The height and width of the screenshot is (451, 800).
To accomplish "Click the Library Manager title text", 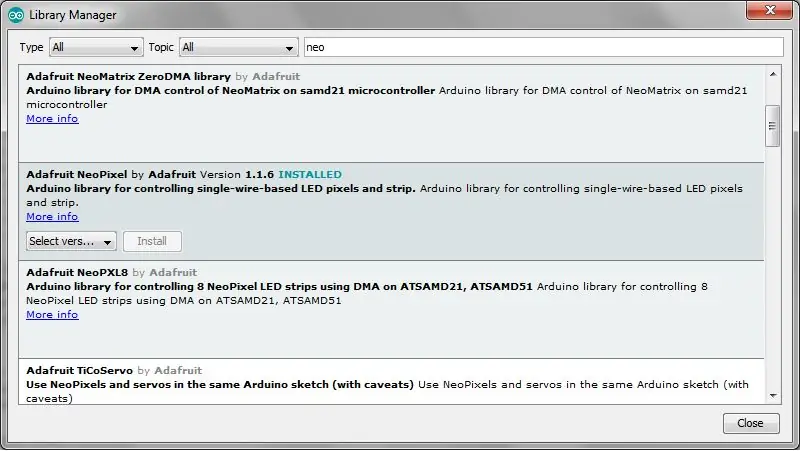I will point(72,15).
